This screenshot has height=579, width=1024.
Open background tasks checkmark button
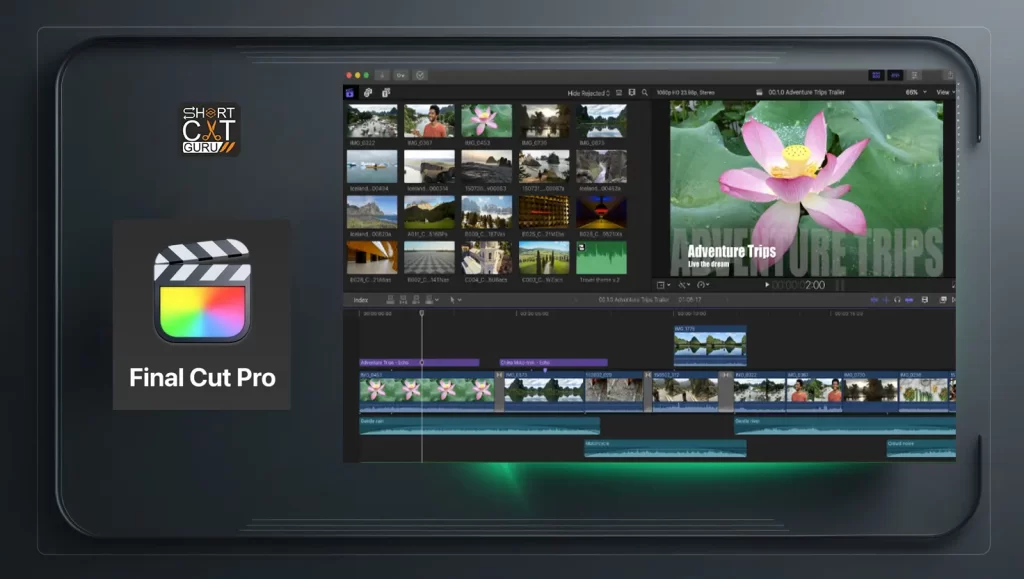click(x=420, y=75)
